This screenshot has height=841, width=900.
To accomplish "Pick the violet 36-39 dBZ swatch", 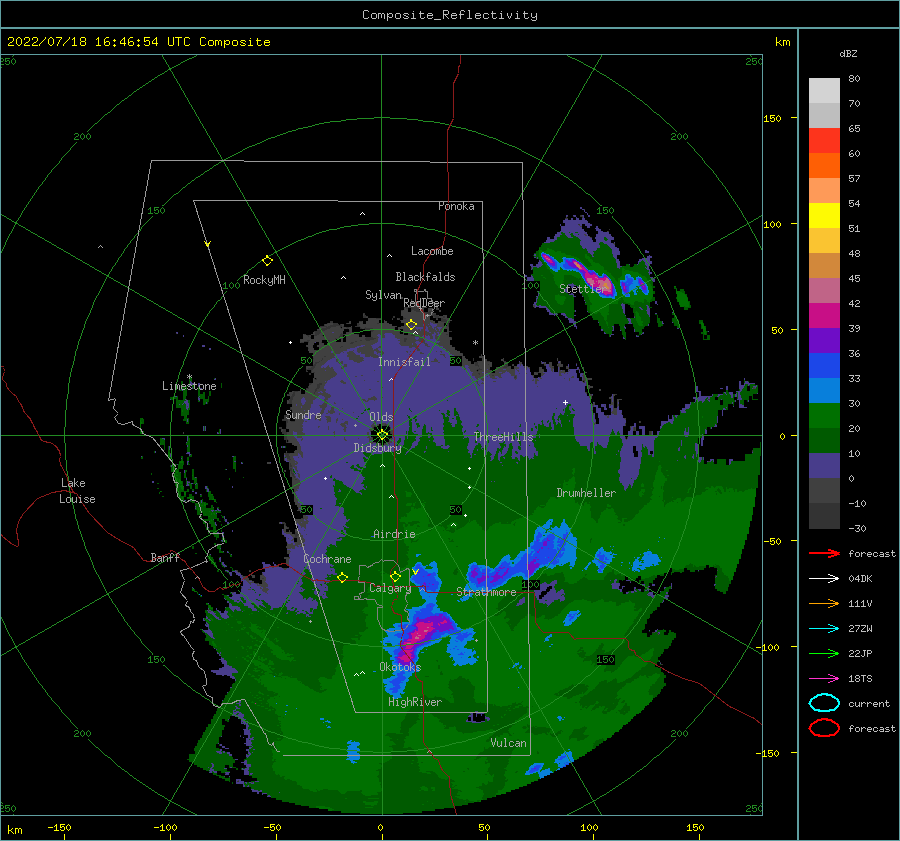I will click(x=824, y=340).
